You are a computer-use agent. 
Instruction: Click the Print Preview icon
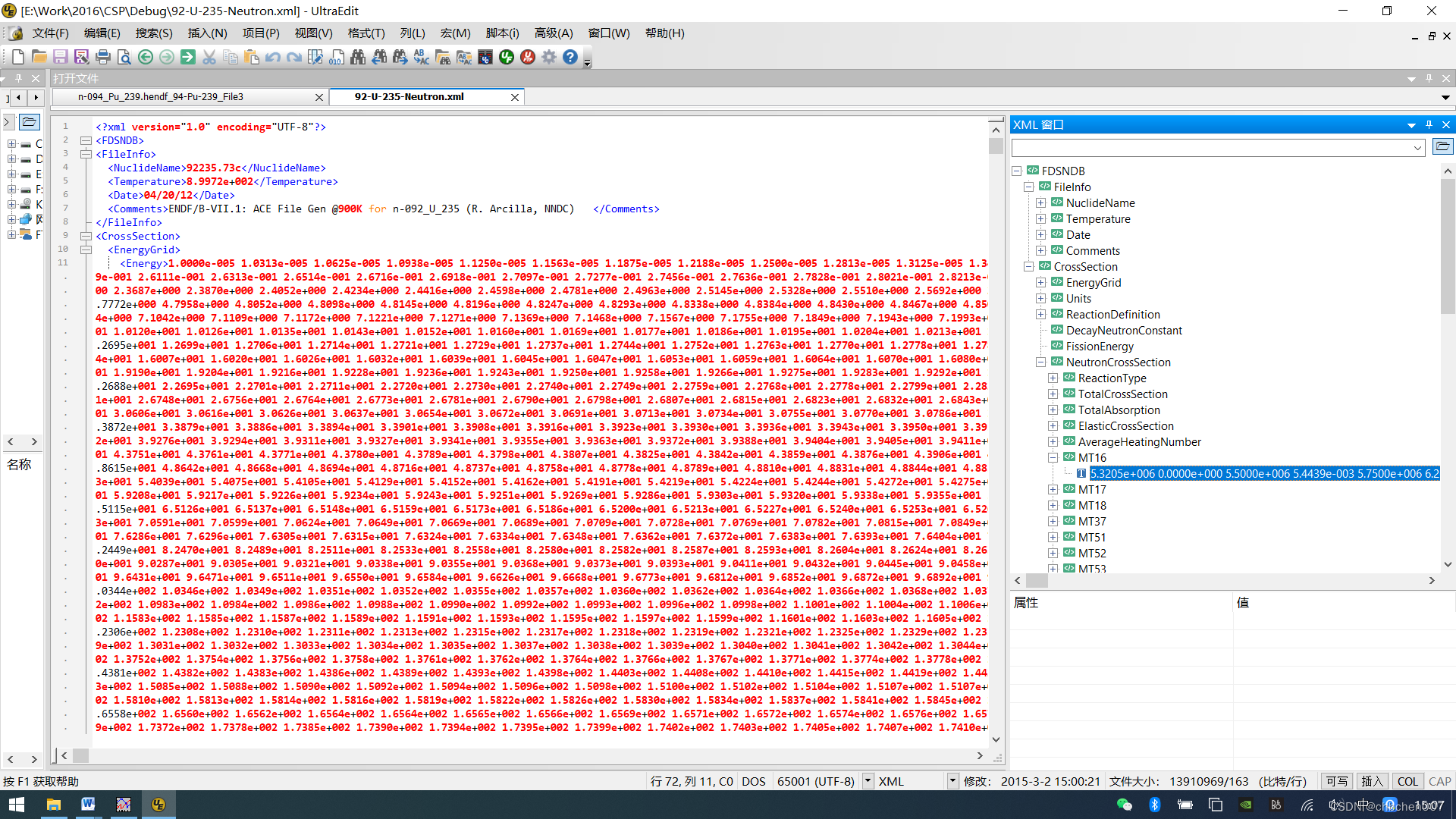tap(124, 57)
